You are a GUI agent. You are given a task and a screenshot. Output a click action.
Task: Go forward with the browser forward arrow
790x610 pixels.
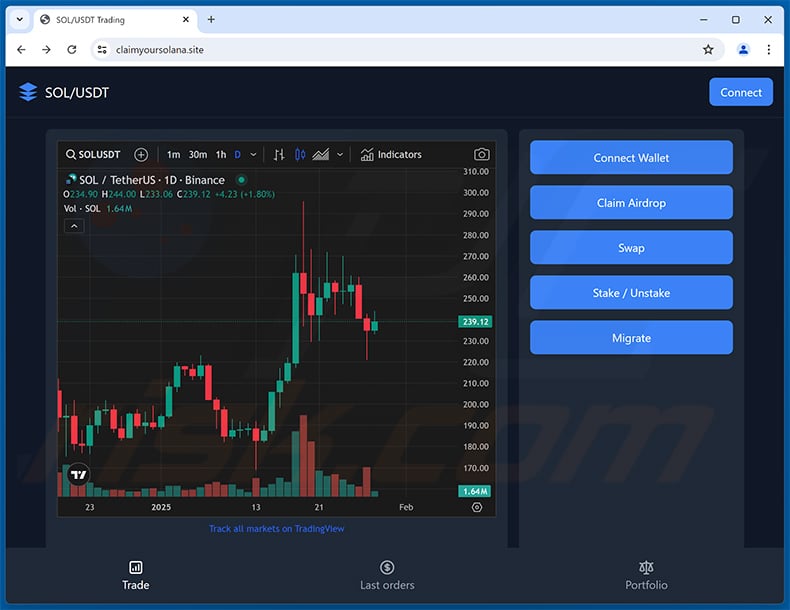46,49
